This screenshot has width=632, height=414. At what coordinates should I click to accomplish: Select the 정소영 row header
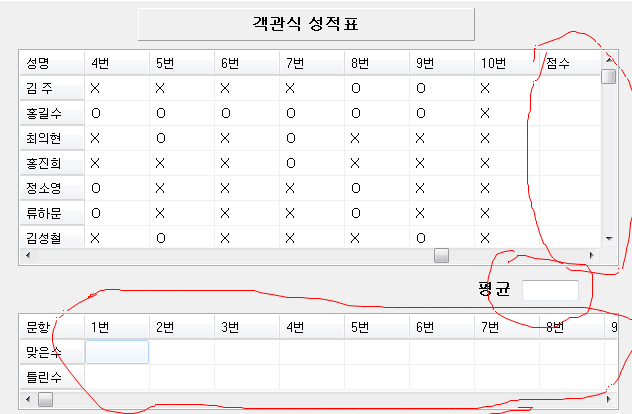point(50,188)
